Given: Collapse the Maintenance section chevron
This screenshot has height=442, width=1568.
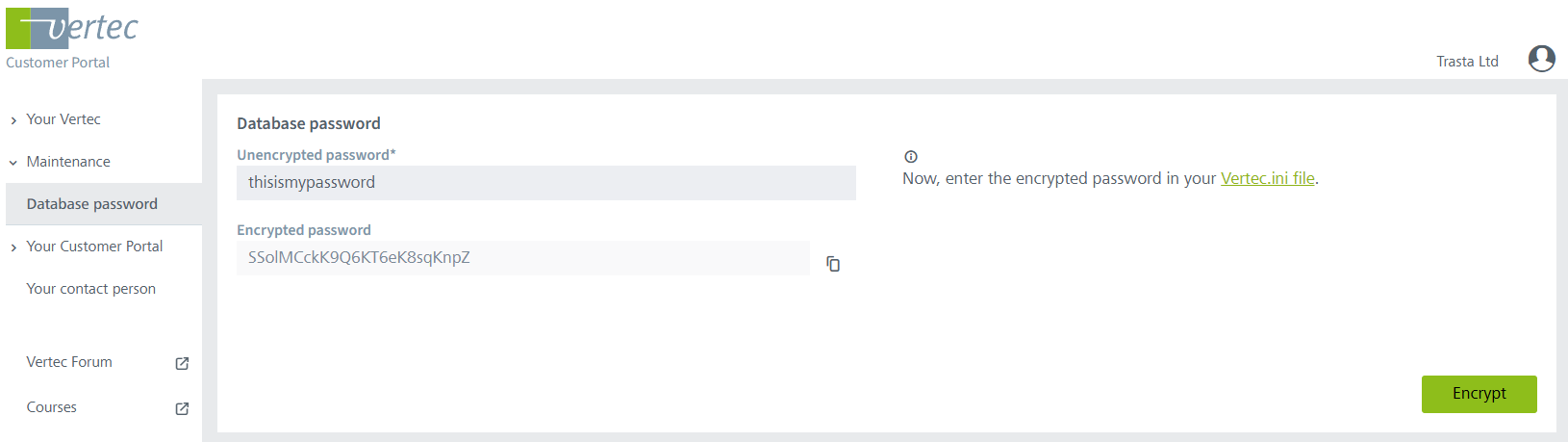Looking at the screenshot, I should pos(13,163).
